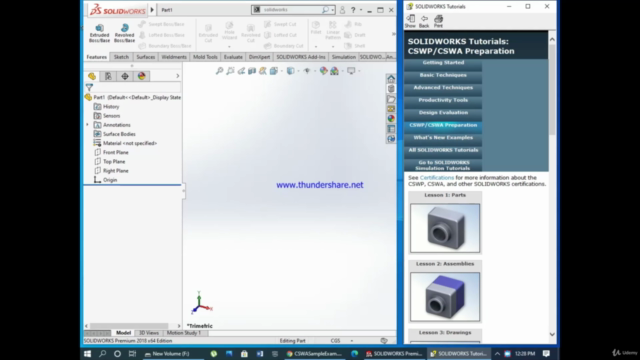Click the View Settings monitor icon
640x360 pixels.
tap(351, 71)
